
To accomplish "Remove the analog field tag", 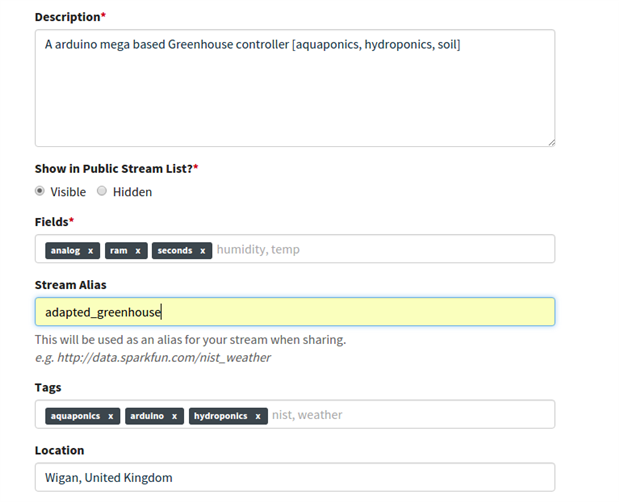I will click(90, 251).
